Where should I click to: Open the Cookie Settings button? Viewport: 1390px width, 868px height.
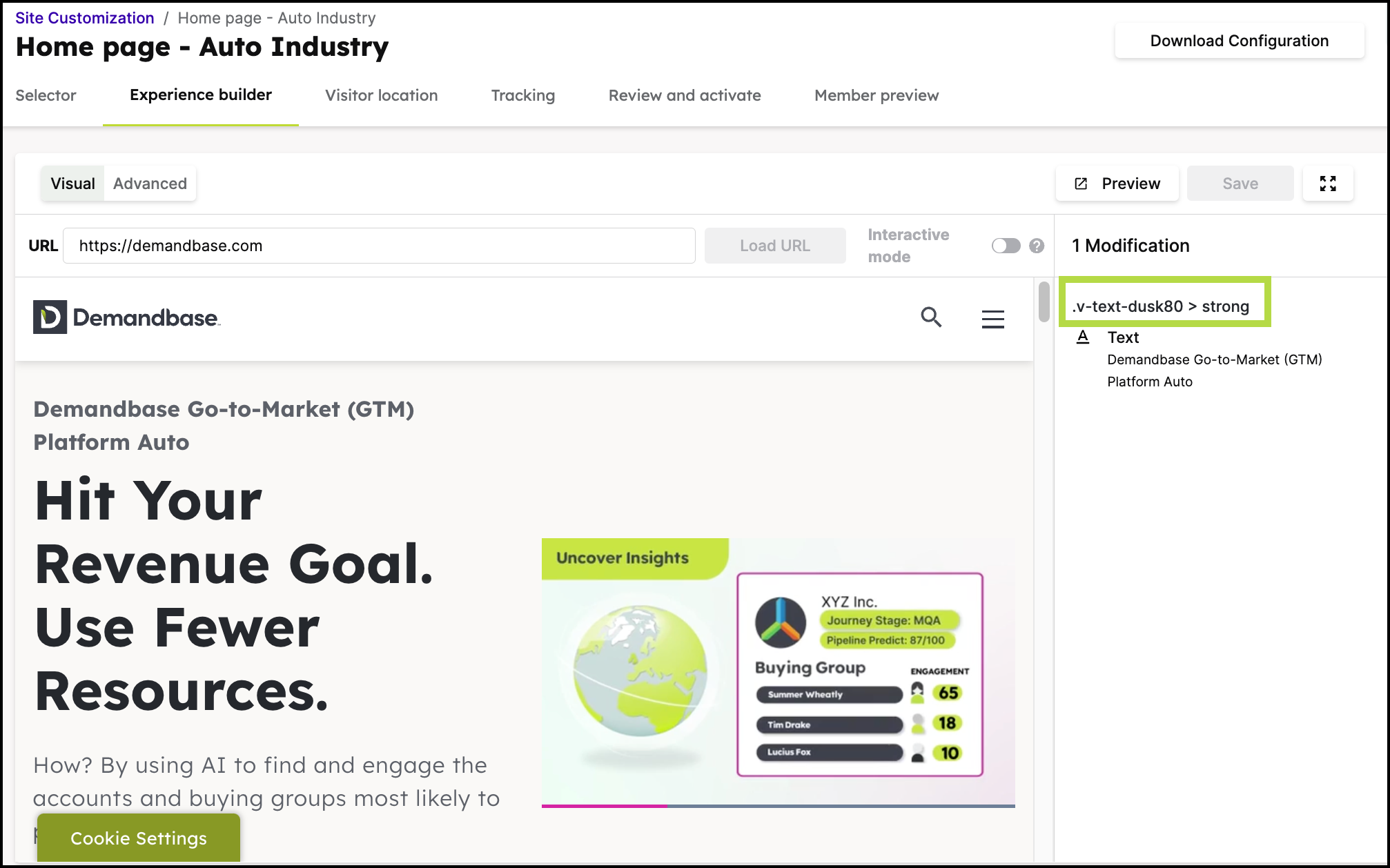click(139, 838)
